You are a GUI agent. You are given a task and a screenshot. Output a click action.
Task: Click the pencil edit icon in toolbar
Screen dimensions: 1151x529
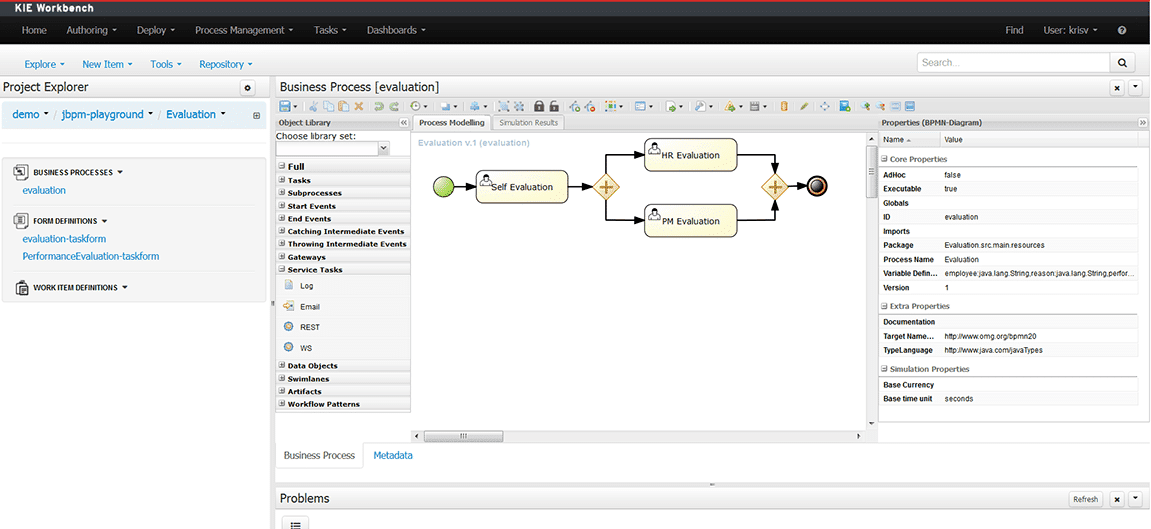click(805, 106)
